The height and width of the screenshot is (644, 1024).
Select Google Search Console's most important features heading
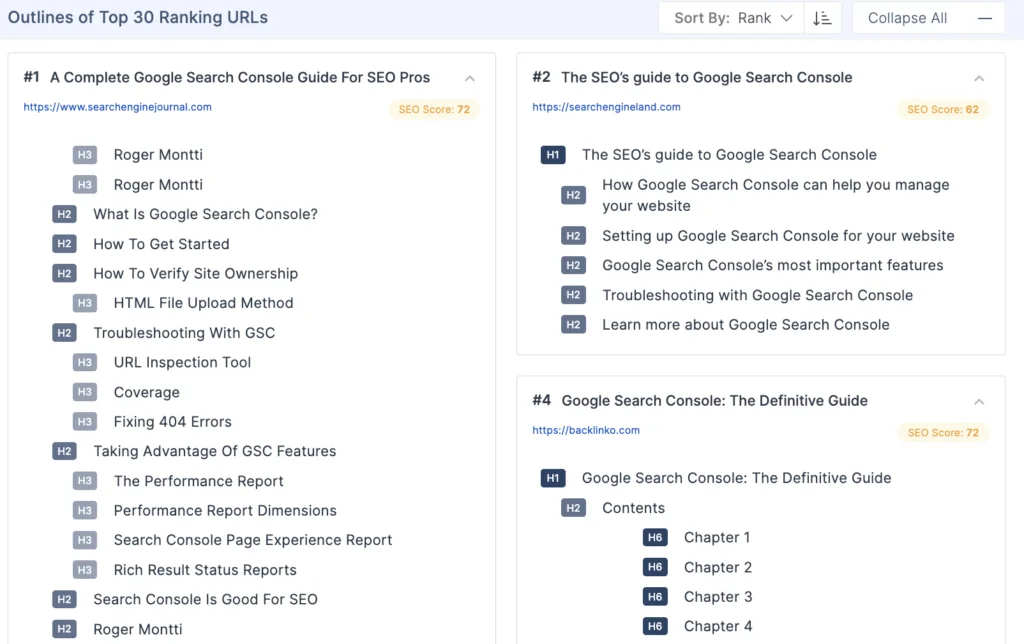773,265
